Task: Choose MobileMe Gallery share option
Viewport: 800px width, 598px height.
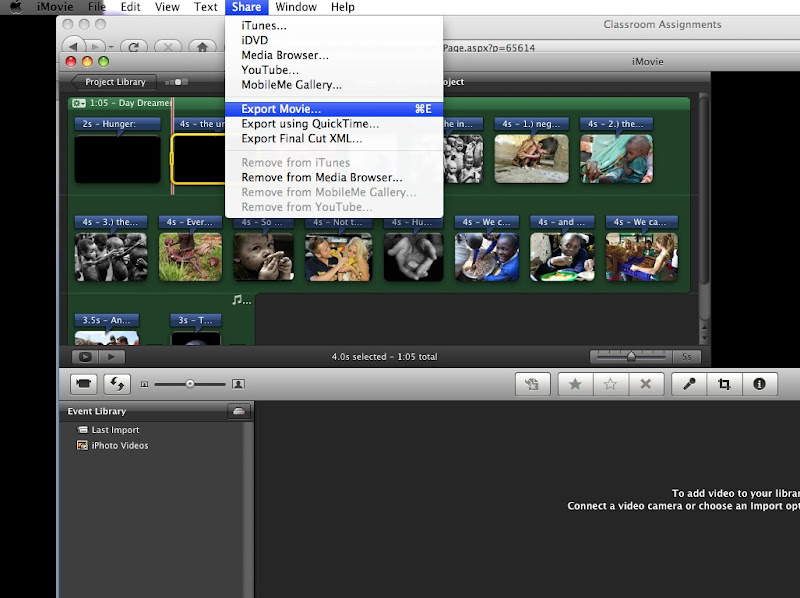Action: tap(334, 85)
